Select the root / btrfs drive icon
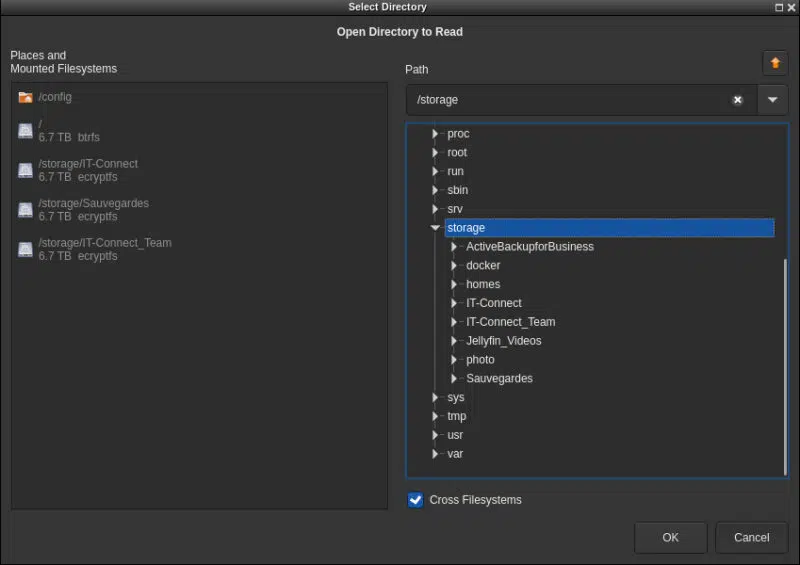Image resolution: width=800 pixels, height=565 pixels. (25, 131)
